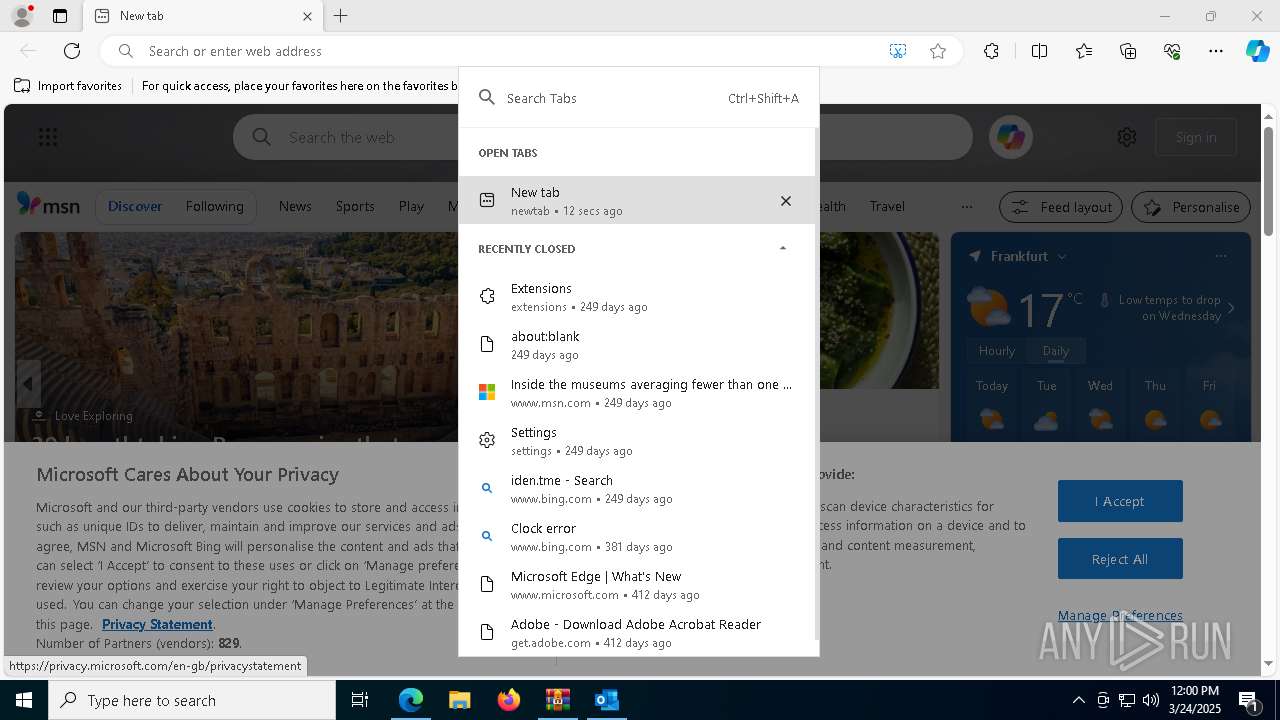Launch Microsoft Edge from taskbar

(411, 700)
